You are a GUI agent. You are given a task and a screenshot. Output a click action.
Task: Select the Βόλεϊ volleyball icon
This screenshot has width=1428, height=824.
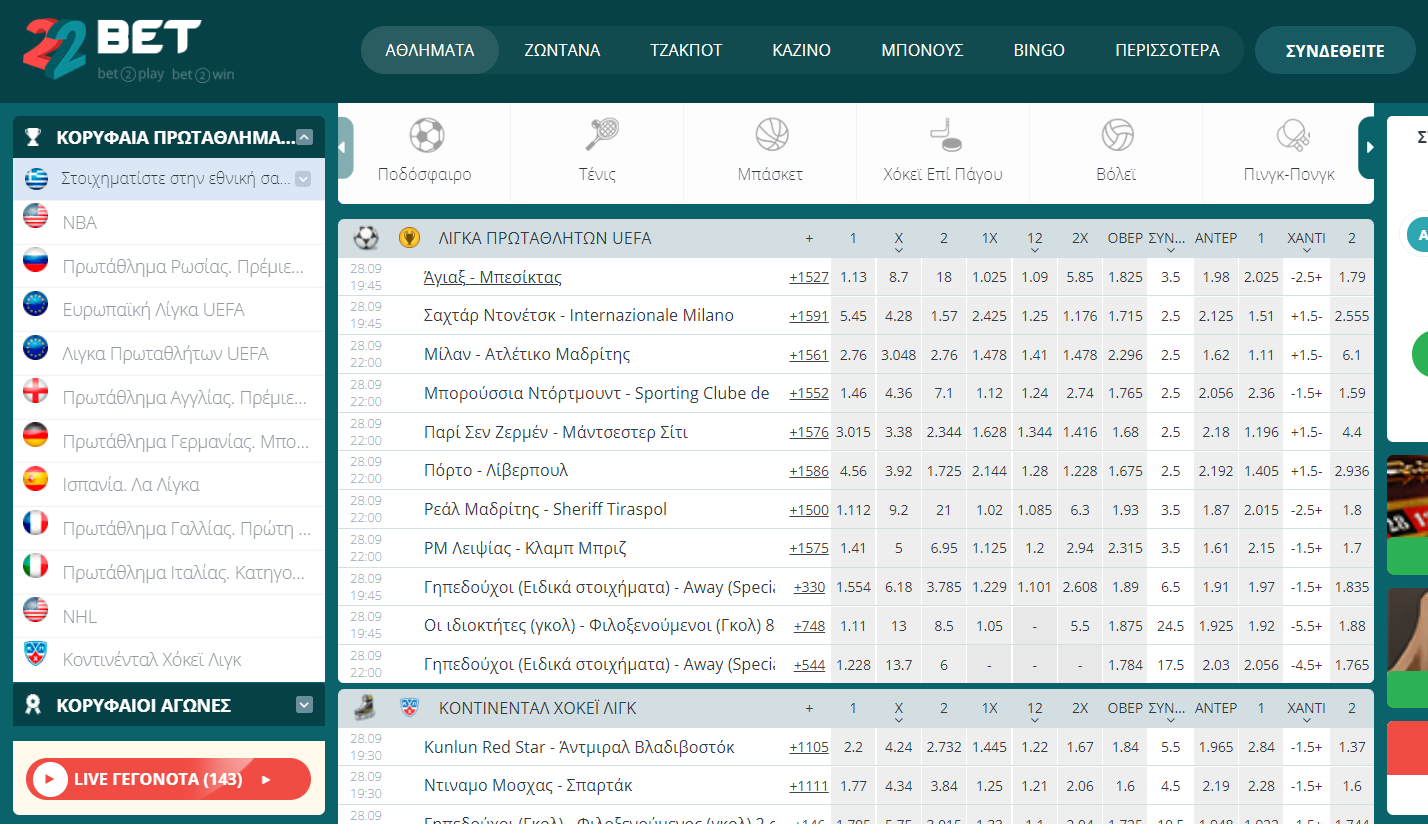[1117, 134]
